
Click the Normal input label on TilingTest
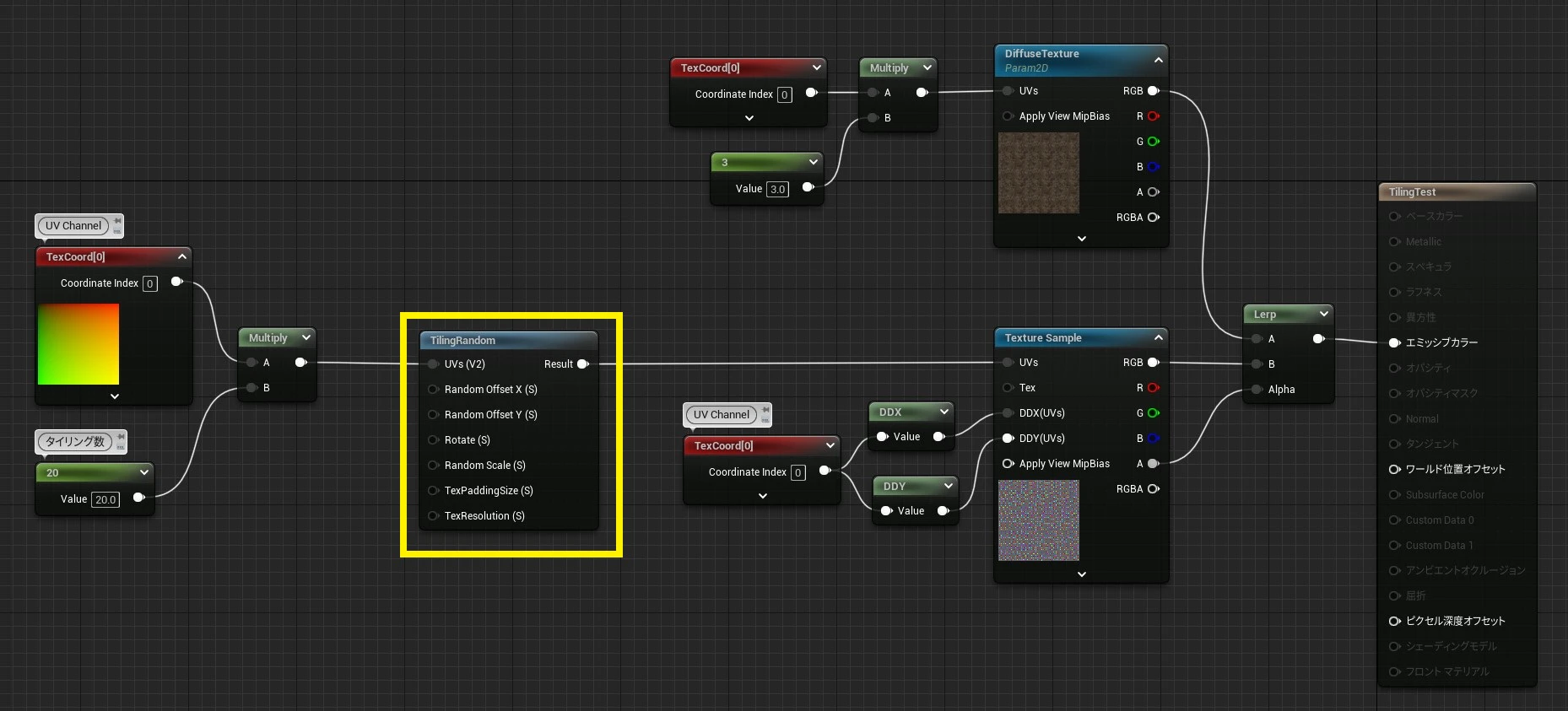[1422, 418]
